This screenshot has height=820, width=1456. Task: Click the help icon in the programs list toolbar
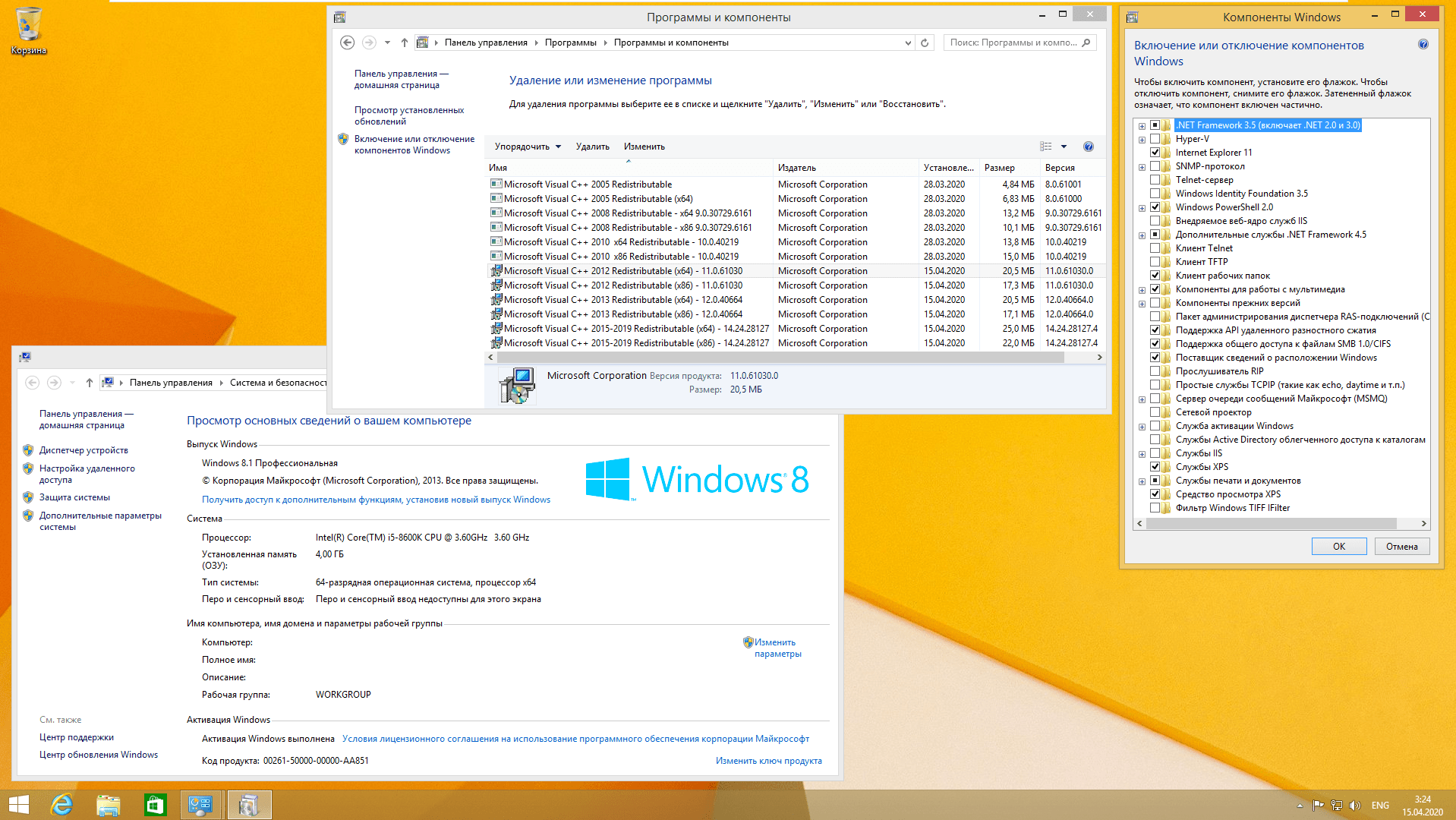point(1089,147)
